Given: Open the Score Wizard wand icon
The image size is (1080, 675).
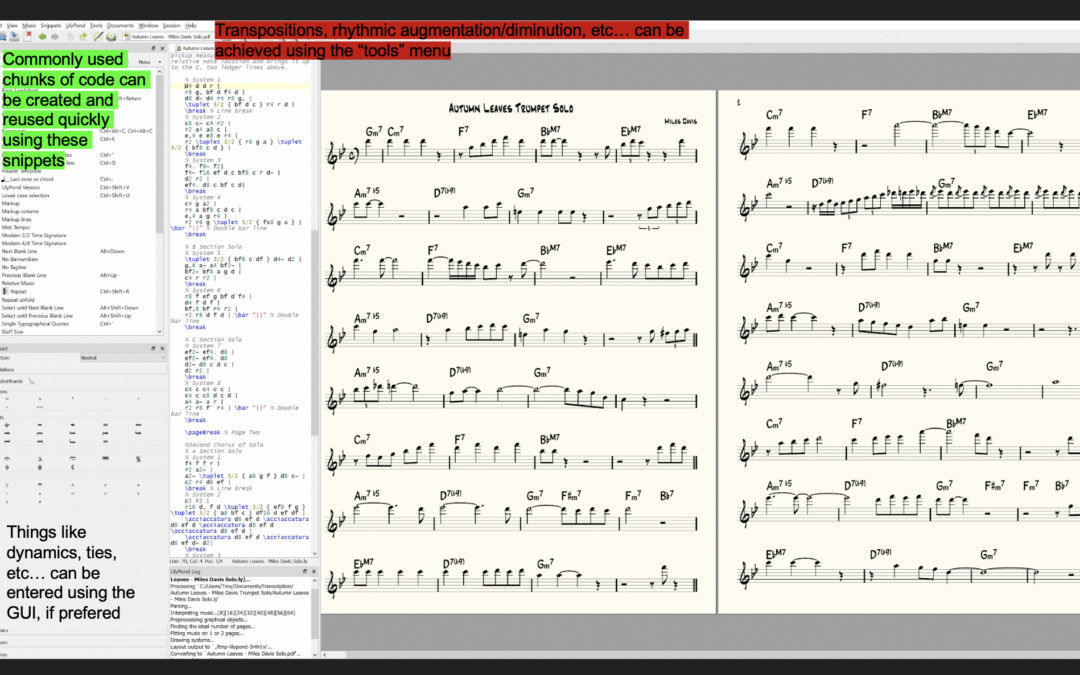Looking at the screenshot, I should pos(98,37).
